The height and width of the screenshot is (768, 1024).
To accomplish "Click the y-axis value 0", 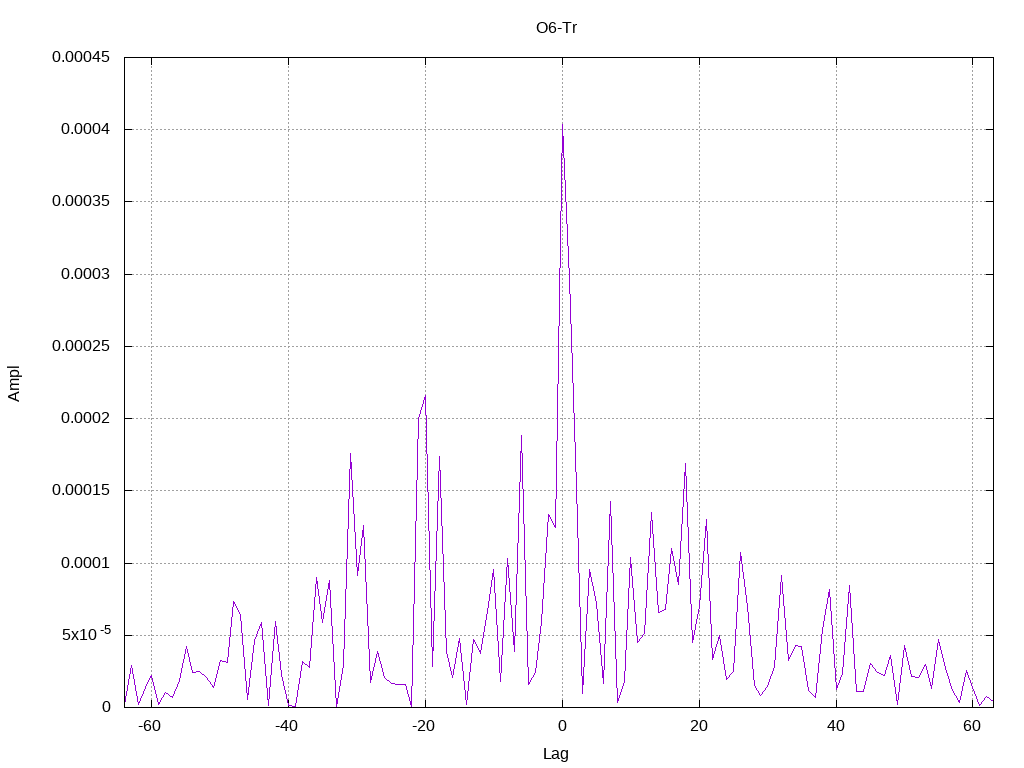I will coord(106,707).
